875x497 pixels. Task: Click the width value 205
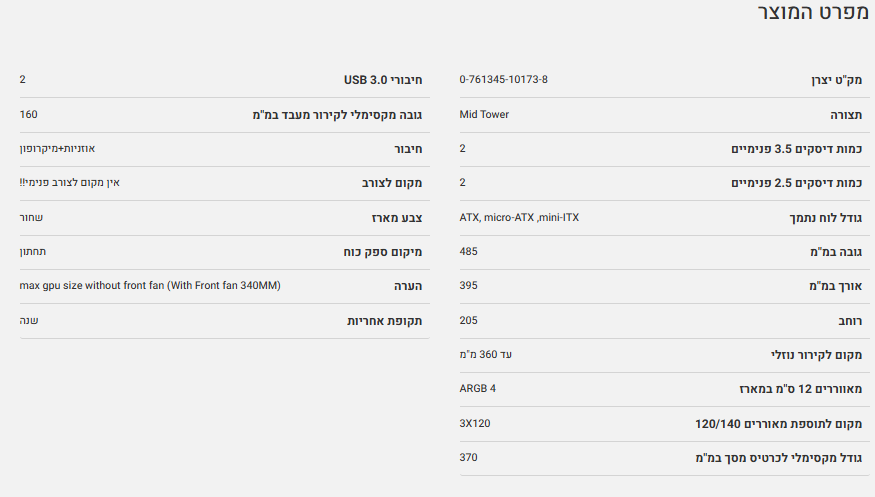[468, 320]
